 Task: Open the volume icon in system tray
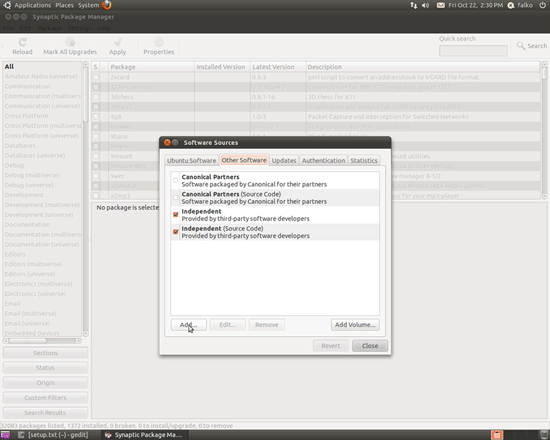pos(425,5)
